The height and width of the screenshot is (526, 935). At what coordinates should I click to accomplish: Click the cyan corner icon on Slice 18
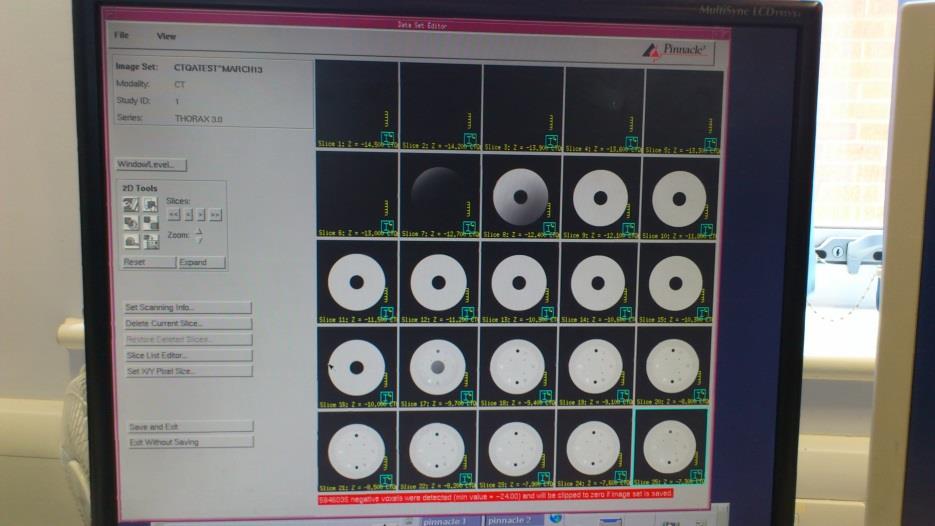[x=546, y=395]
